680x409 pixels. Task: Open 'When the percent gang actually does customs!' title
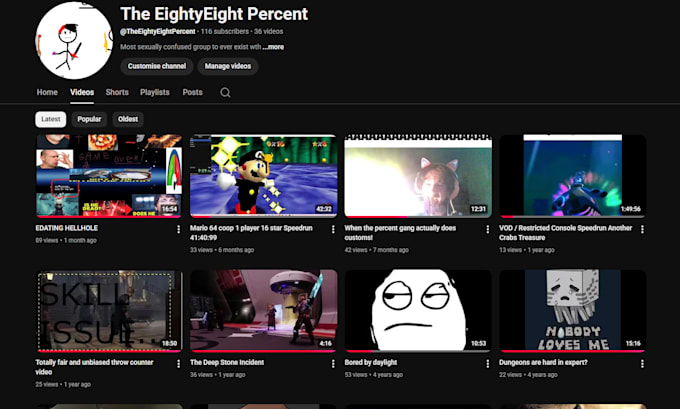[x=400, y=232]
